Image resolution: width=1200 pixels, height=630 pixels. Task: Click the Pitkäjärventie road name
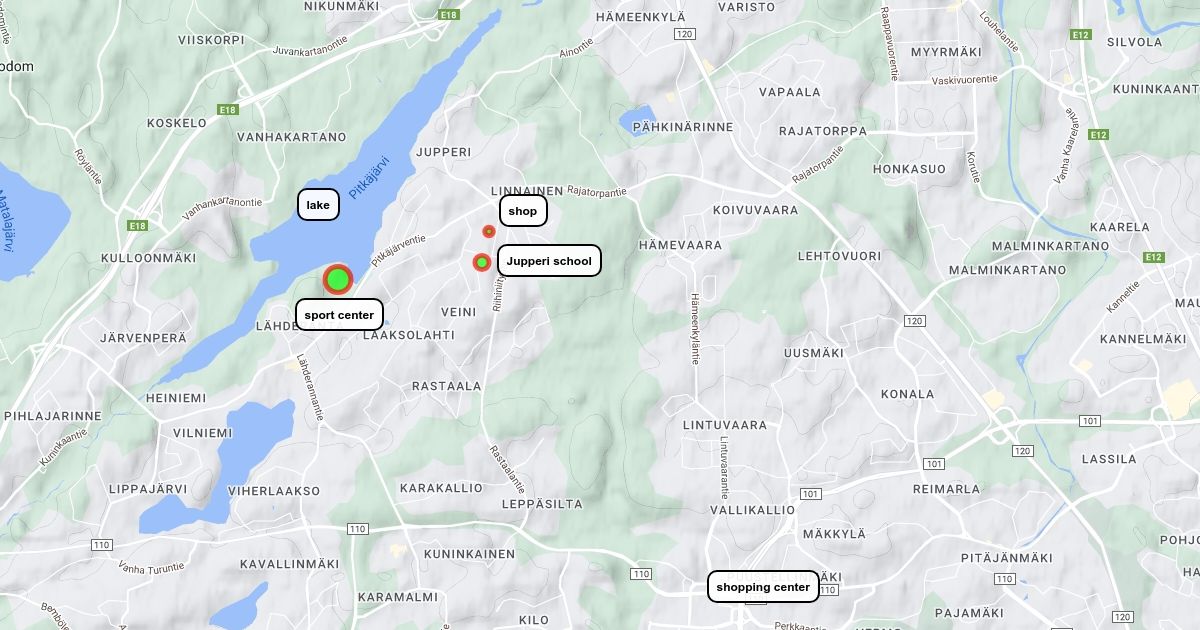coord(398,251)
